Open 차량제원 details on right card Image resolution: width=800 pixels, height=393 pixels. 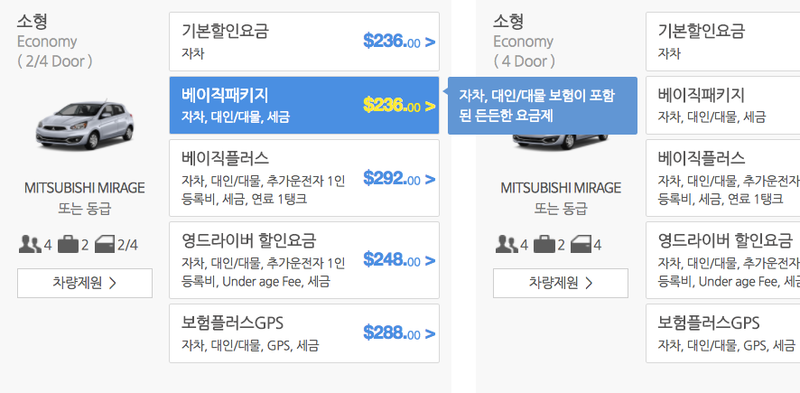click(x=561, y=283)
